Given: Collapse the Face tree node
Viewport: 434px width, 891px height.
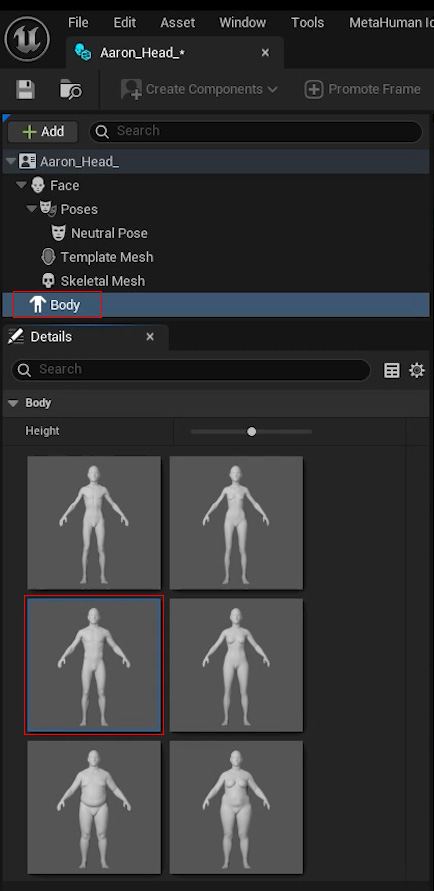Looking at the screenshot, I should (x=21, y=185).
